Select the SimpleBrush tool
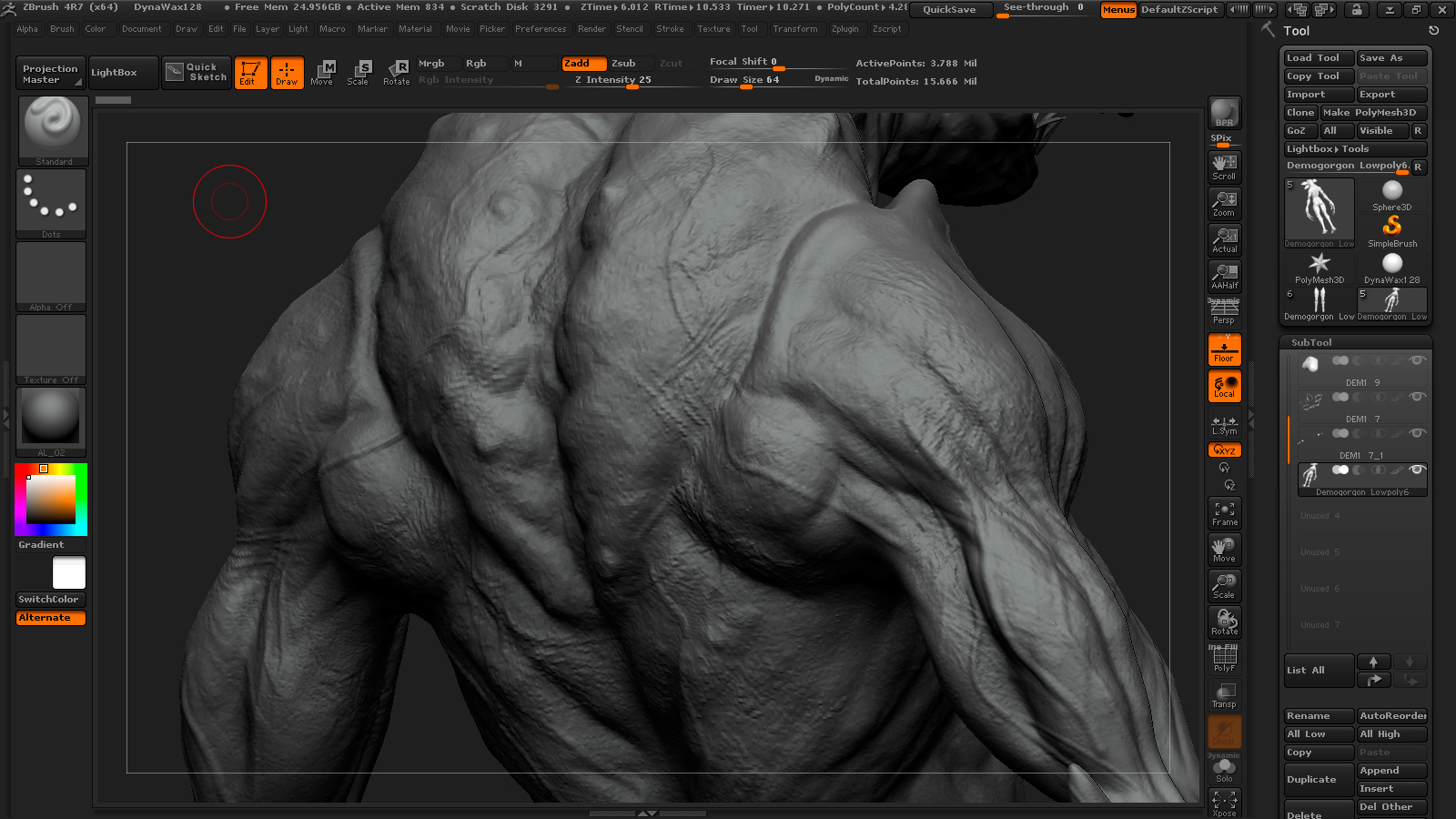The width and height of the screenshot is (1456, 819). tap(1392, 231)
